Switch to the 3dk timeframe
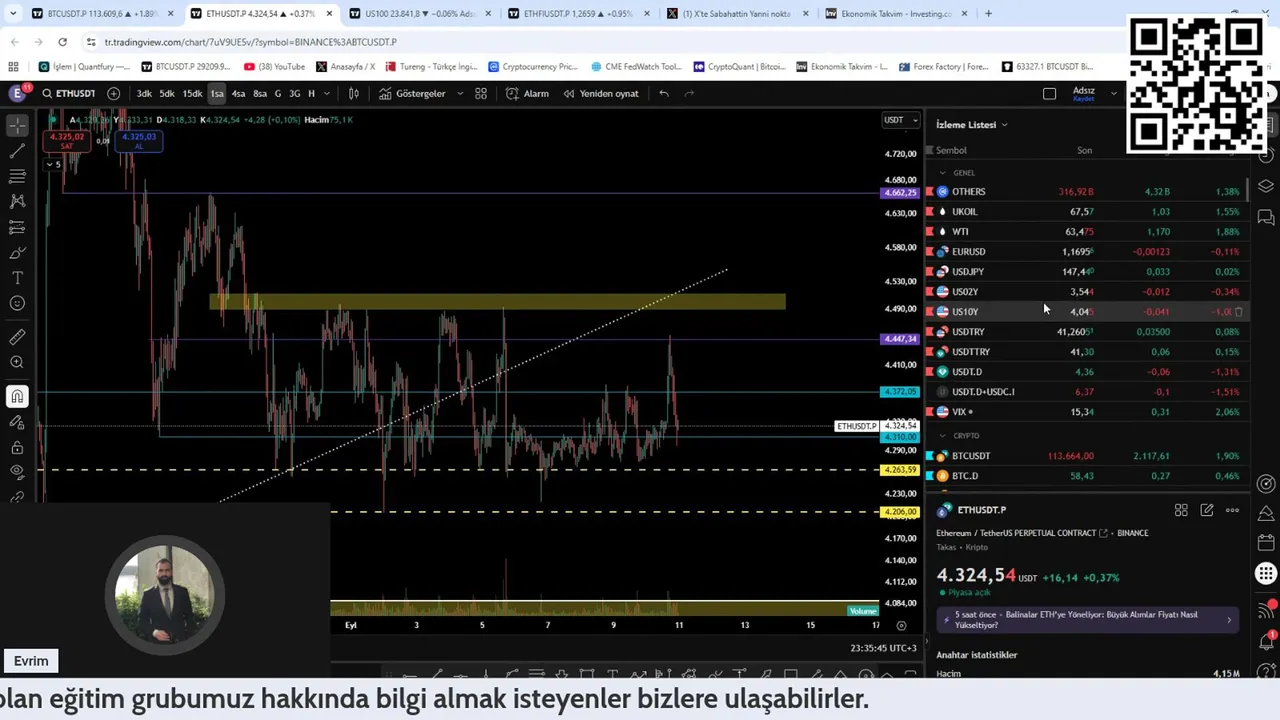Viewport: 1280px width, 720px height. (x=144, y=93)
